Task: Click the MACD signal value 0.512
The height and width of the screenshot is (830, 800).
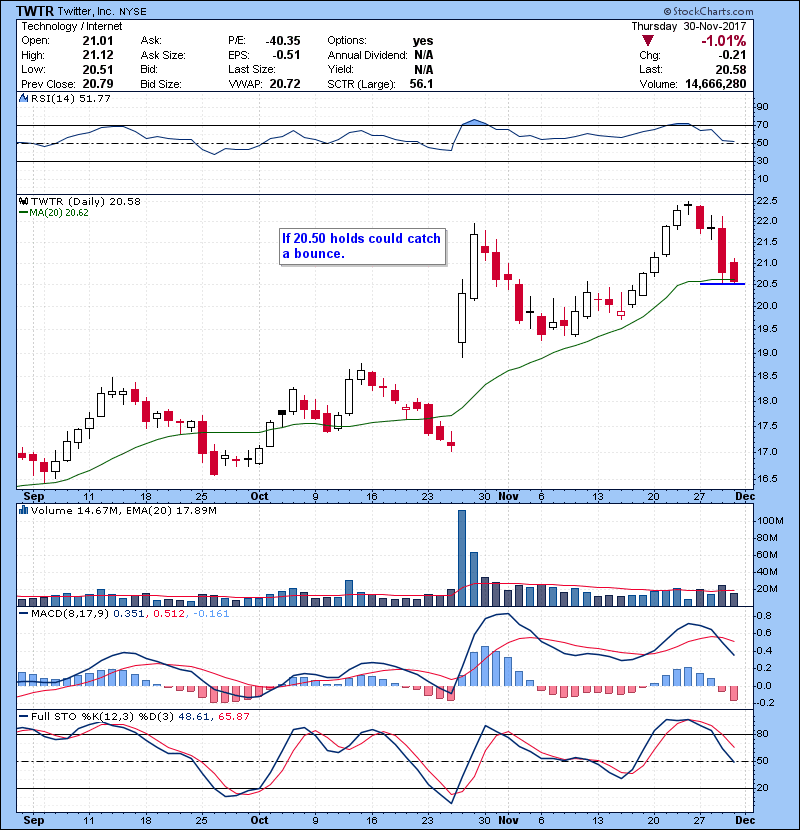Action: (169, 614)
